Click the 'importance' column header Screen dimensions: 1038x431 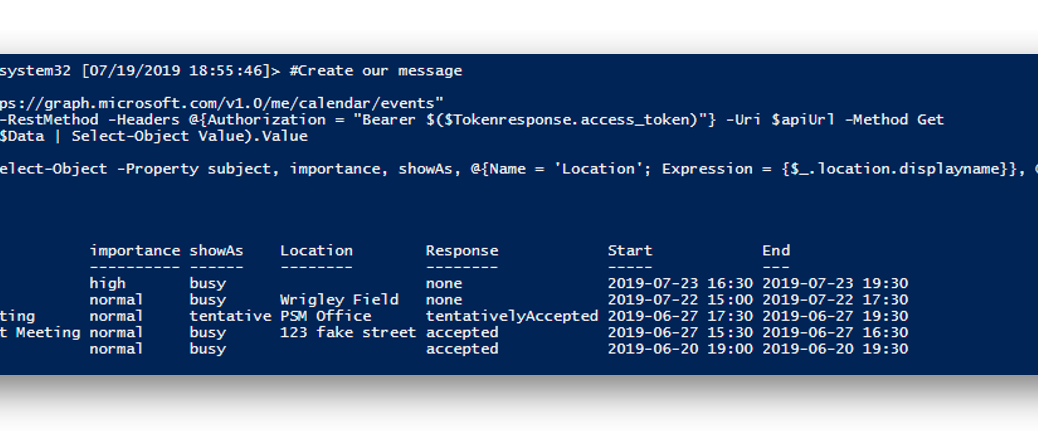[135, 251]
